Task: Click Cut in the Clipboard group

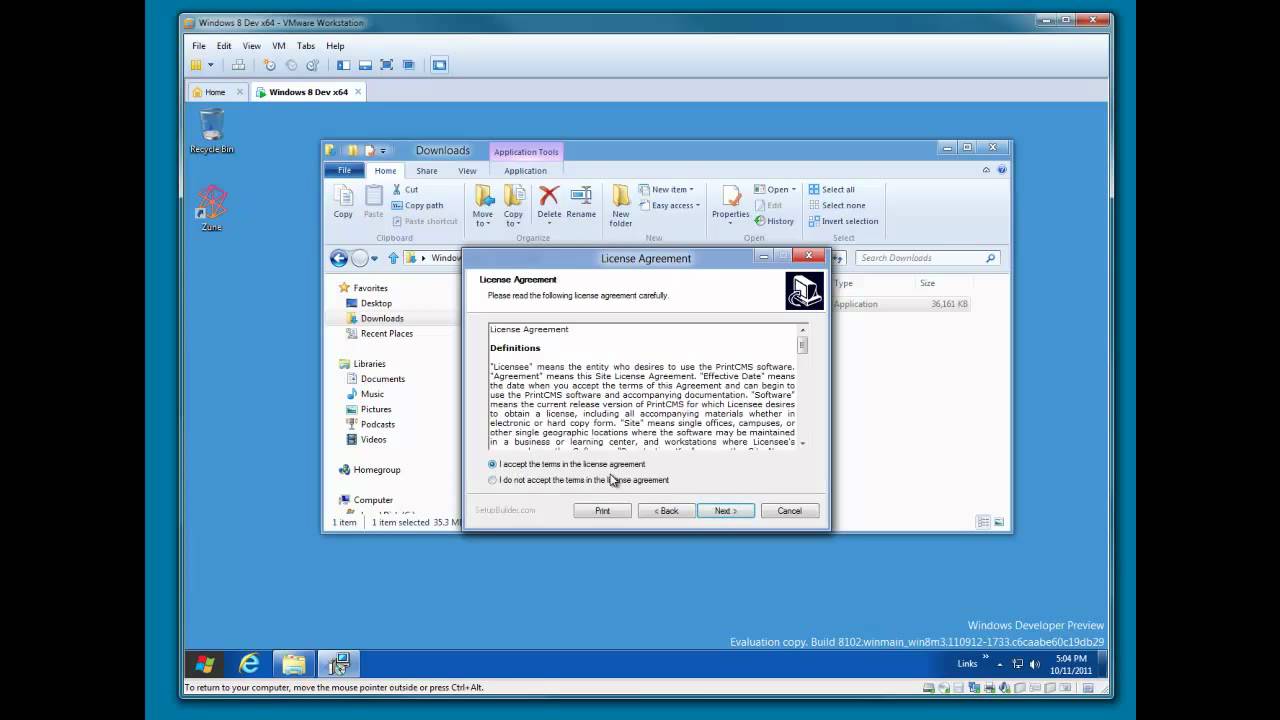Action: pos(405,189)
